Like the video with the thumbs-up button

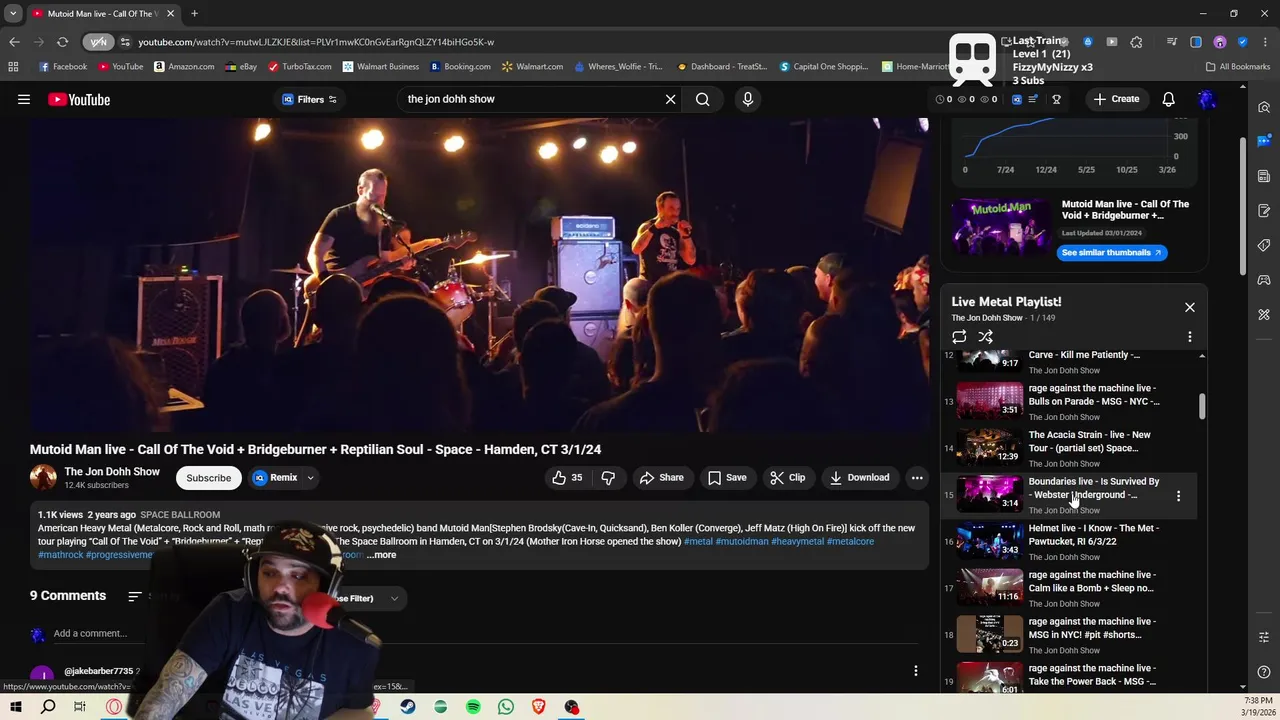(567, 478)
